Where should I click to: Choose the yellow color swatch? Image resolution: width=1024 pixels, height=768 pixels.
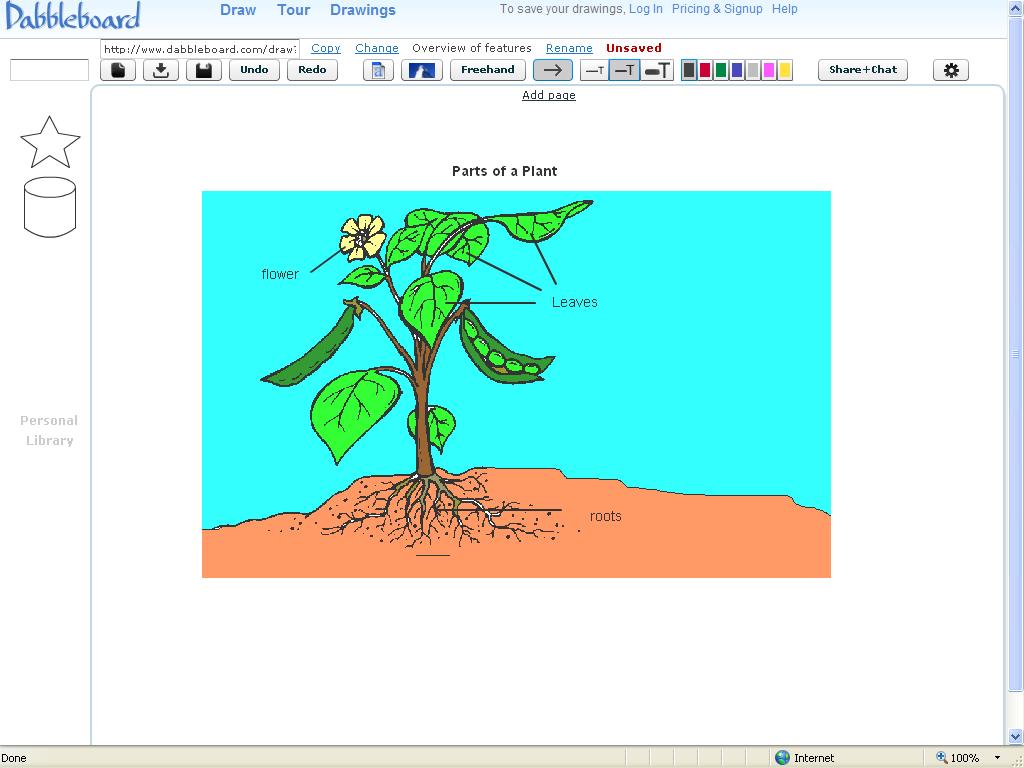(x=785, y=70)
